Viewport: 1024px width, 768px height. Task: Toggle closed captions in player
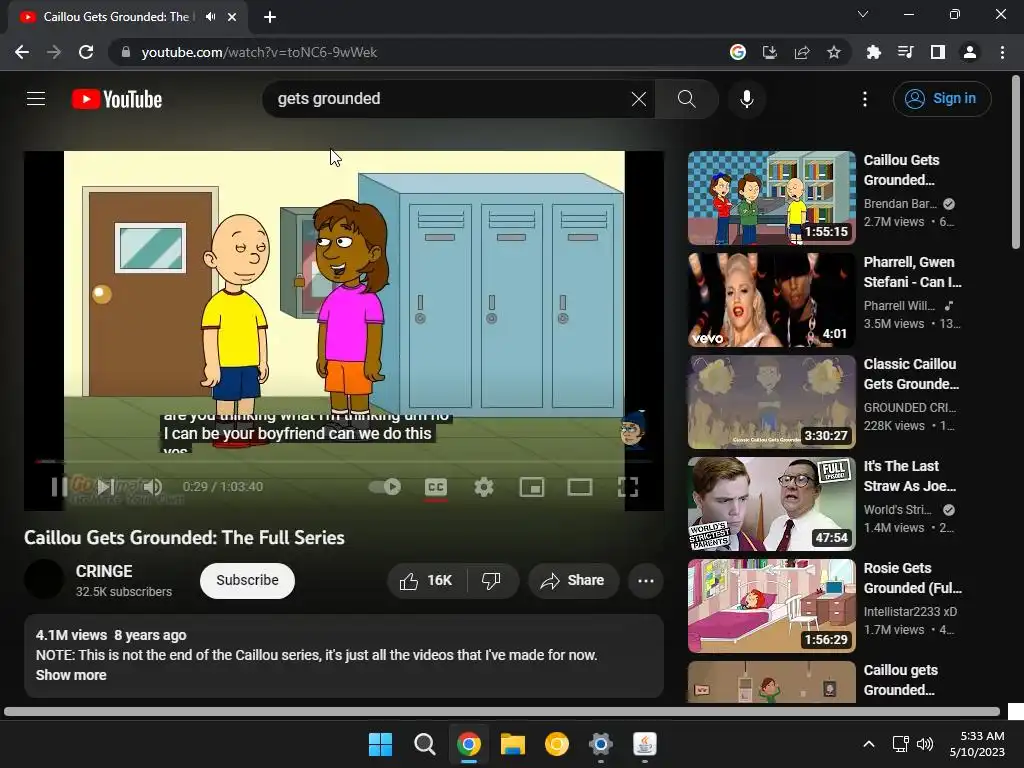pos(436,487)
